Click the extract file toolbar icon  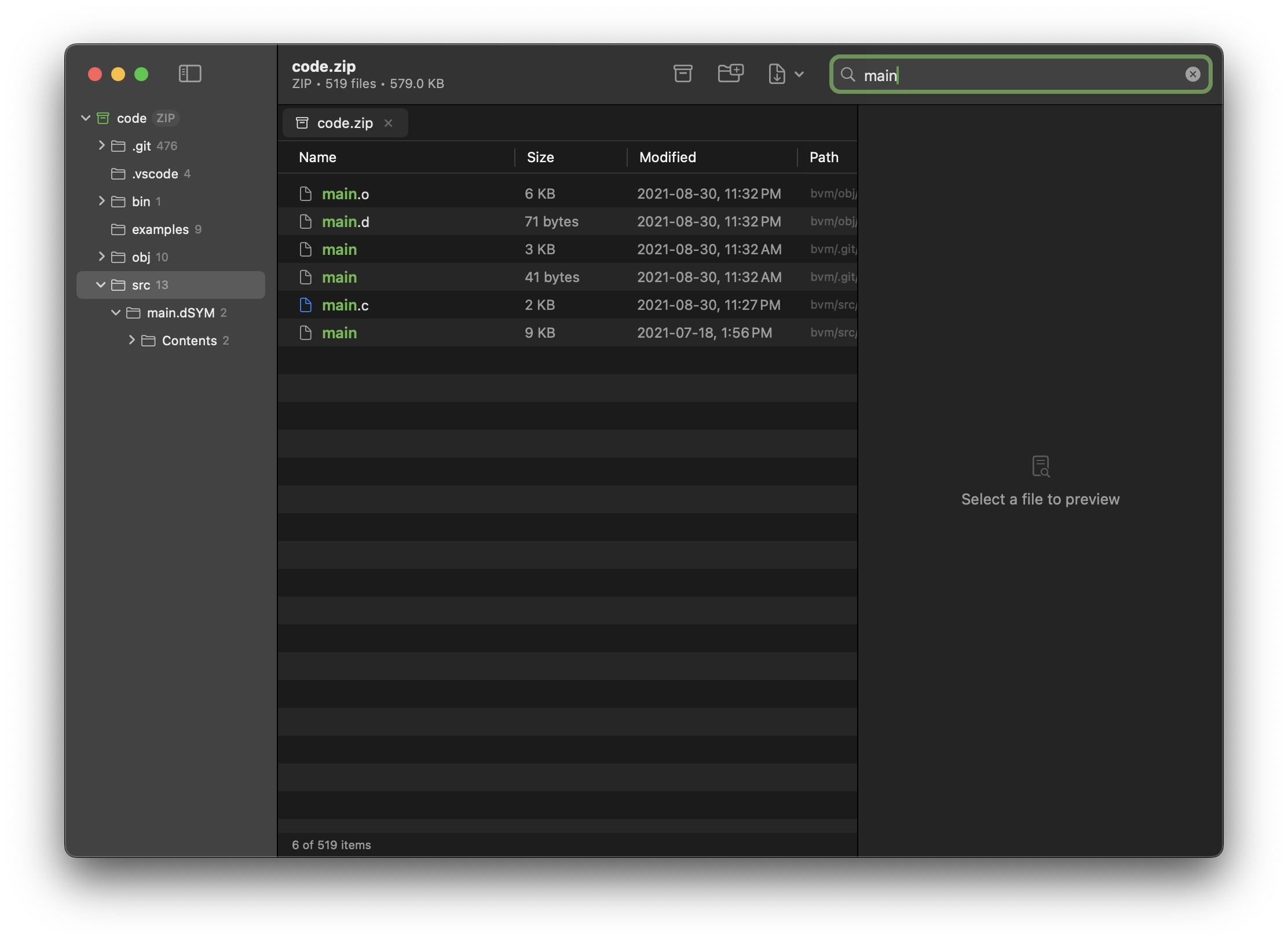tap(777, 74)
